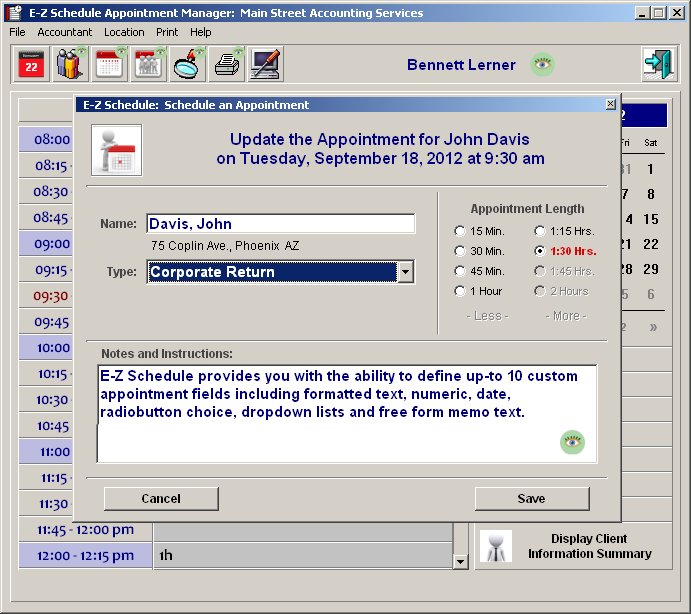Click in the Name input field

click(280, 224)
